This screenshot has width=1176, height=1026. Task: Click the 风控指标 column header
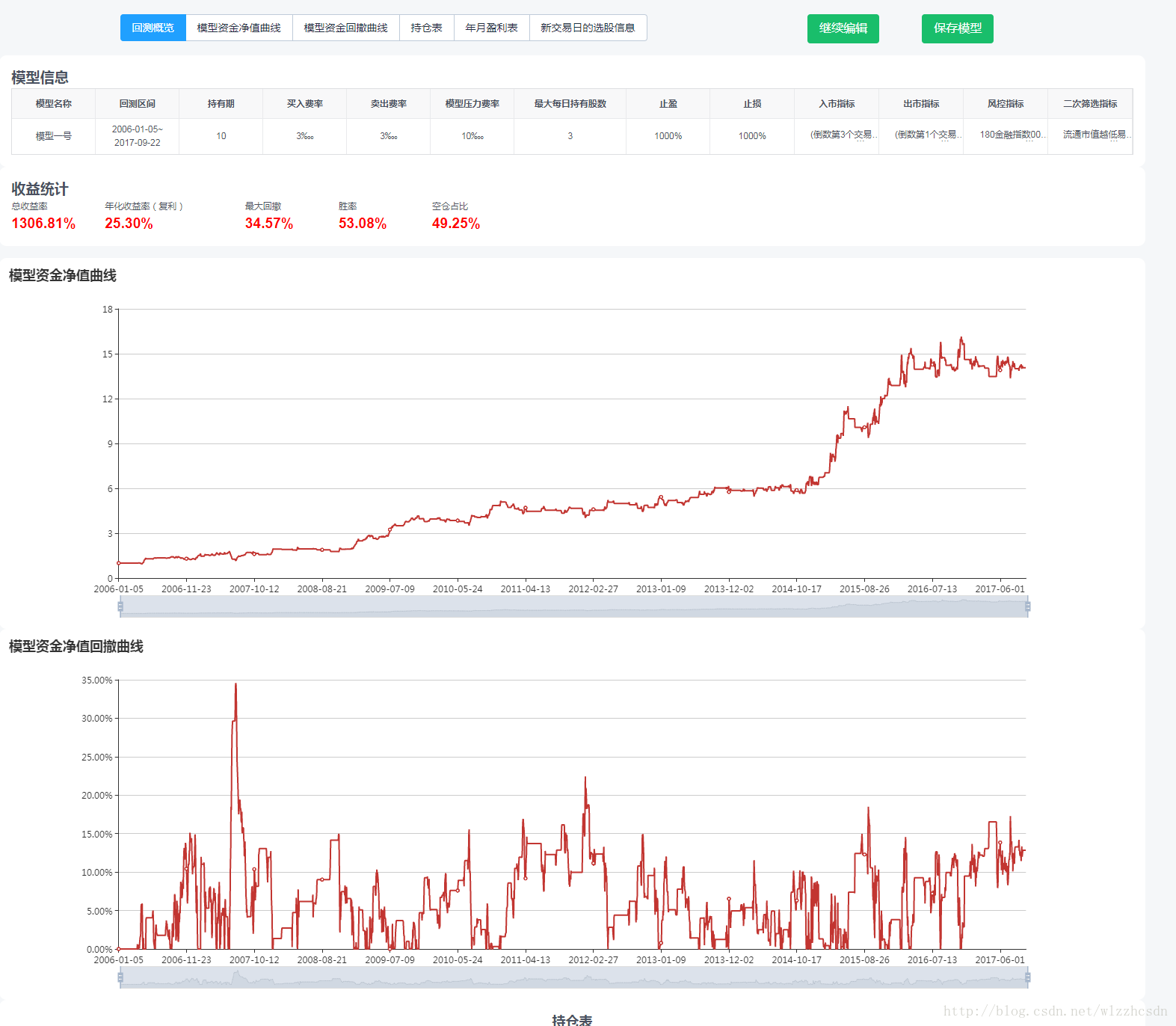point(1006,104)
